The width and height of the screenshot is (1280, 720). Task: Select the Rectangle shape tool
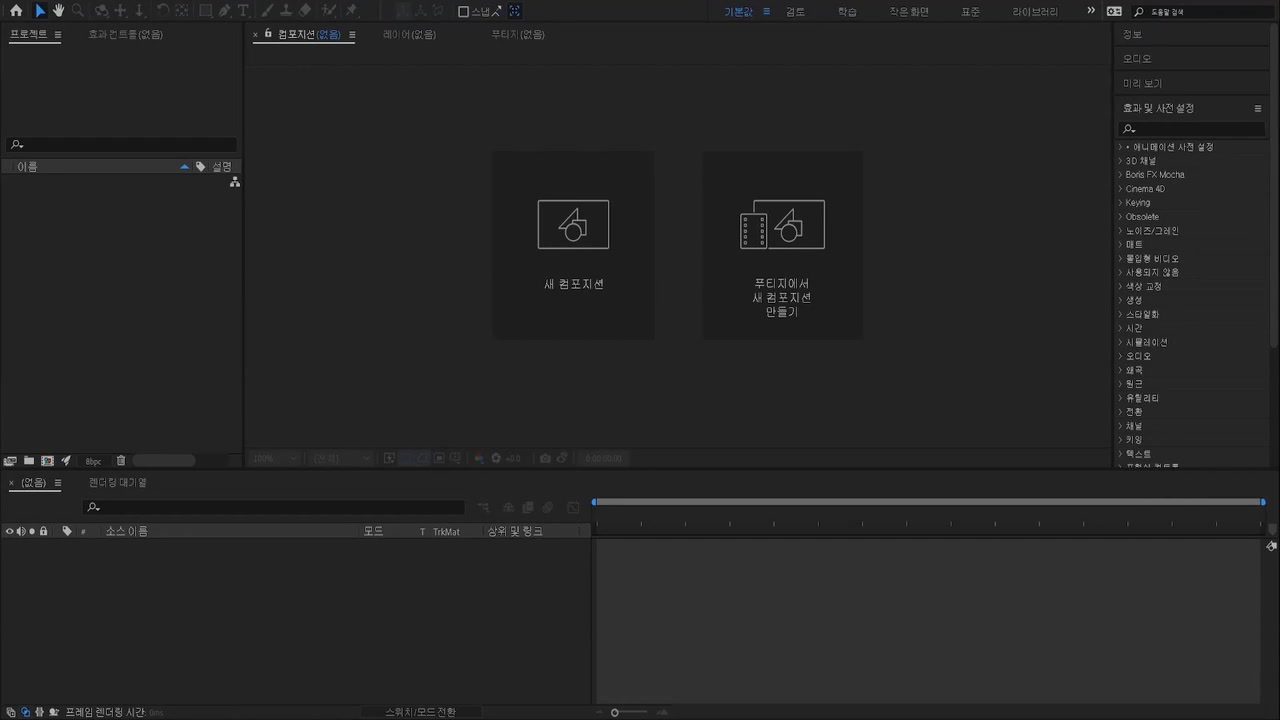pyautogui.click(x=205, y=11)
